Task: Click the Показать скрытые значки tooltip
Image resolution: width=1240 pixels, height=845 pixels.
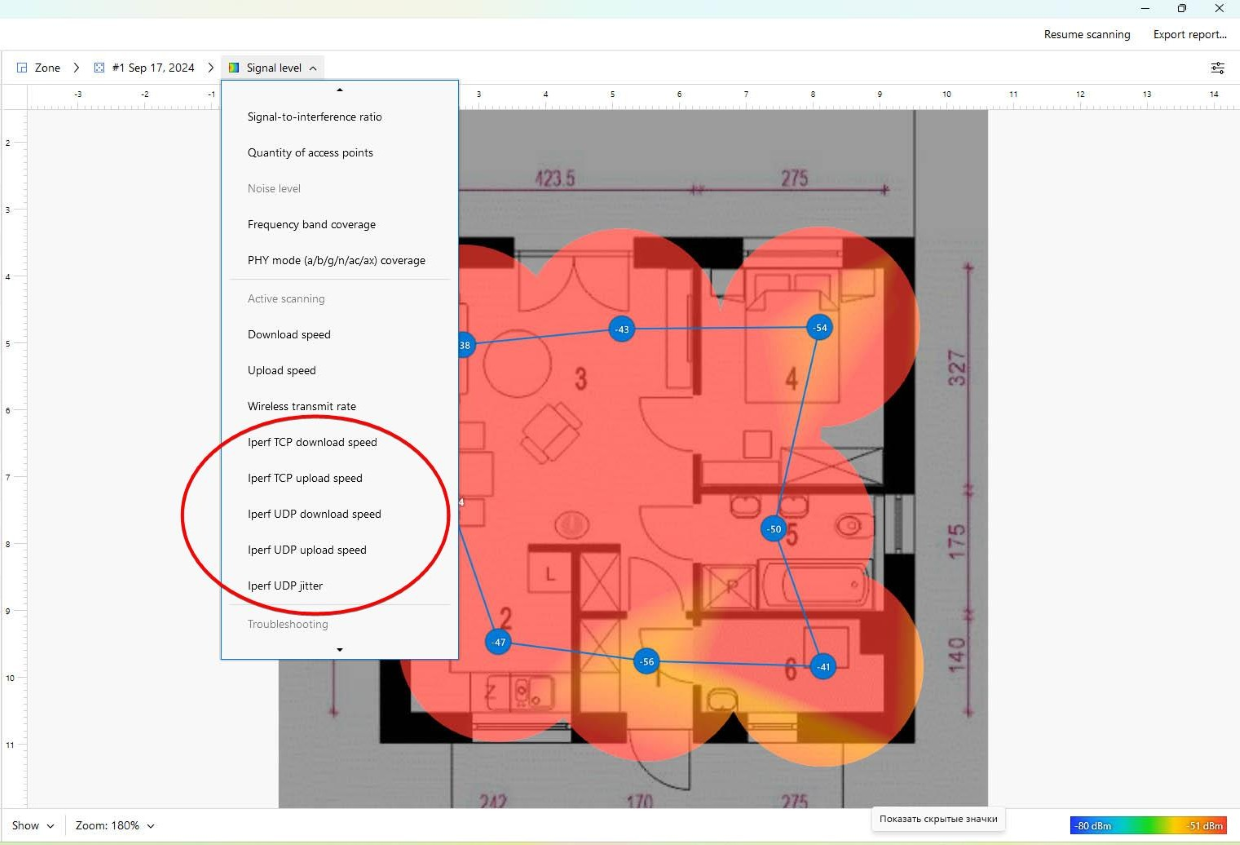Action: tap(938, 819)
